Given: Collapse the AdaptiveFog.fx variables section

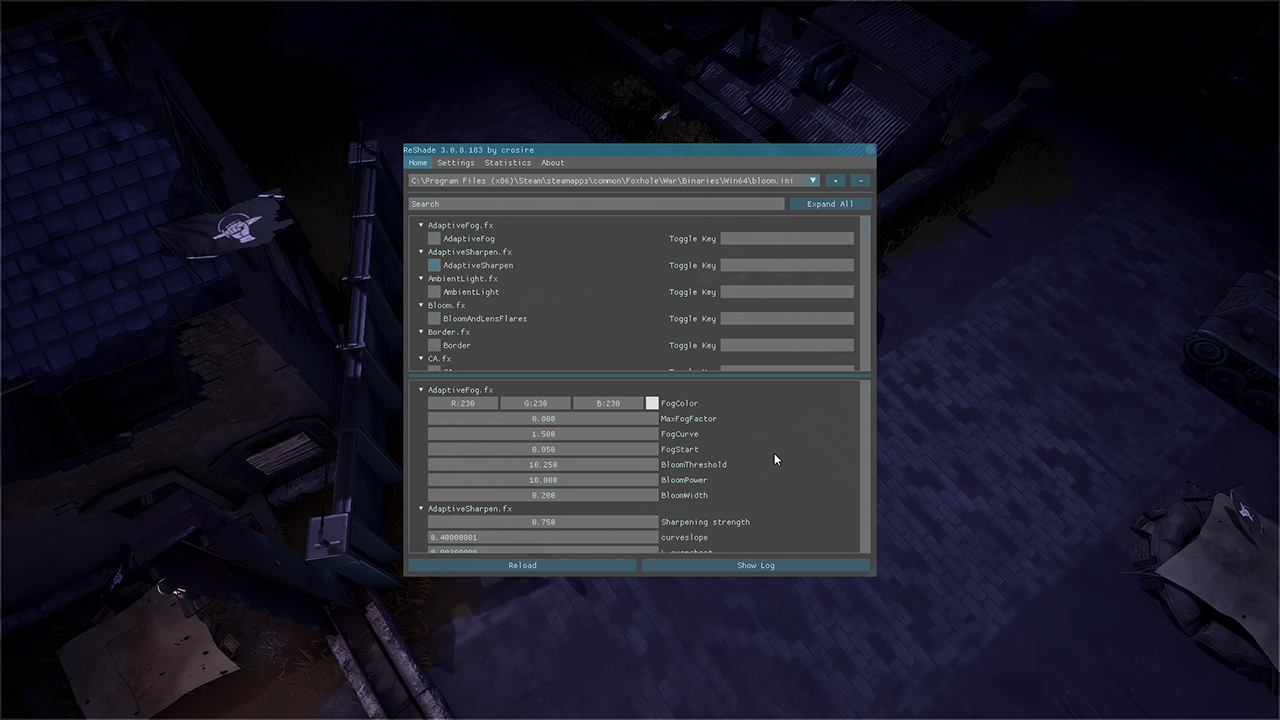Looking at the screenshot, I should [x=421, y=390].
